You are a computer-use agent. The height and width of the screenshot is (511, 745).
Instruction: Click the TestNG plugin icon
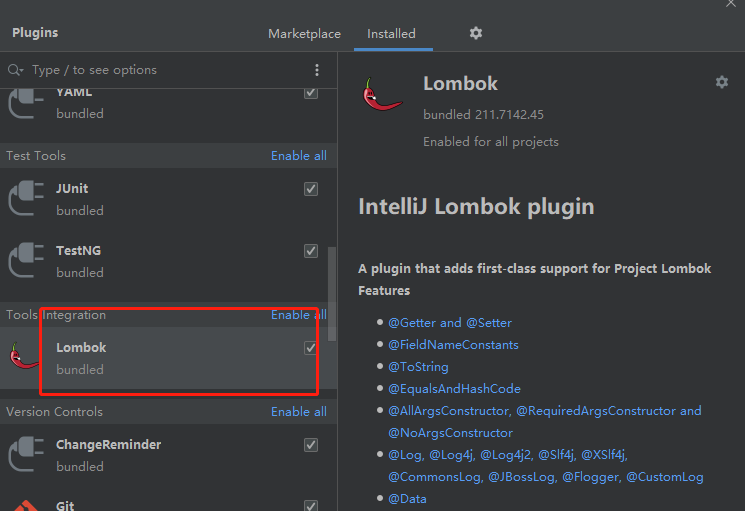[x=26, y=260]
